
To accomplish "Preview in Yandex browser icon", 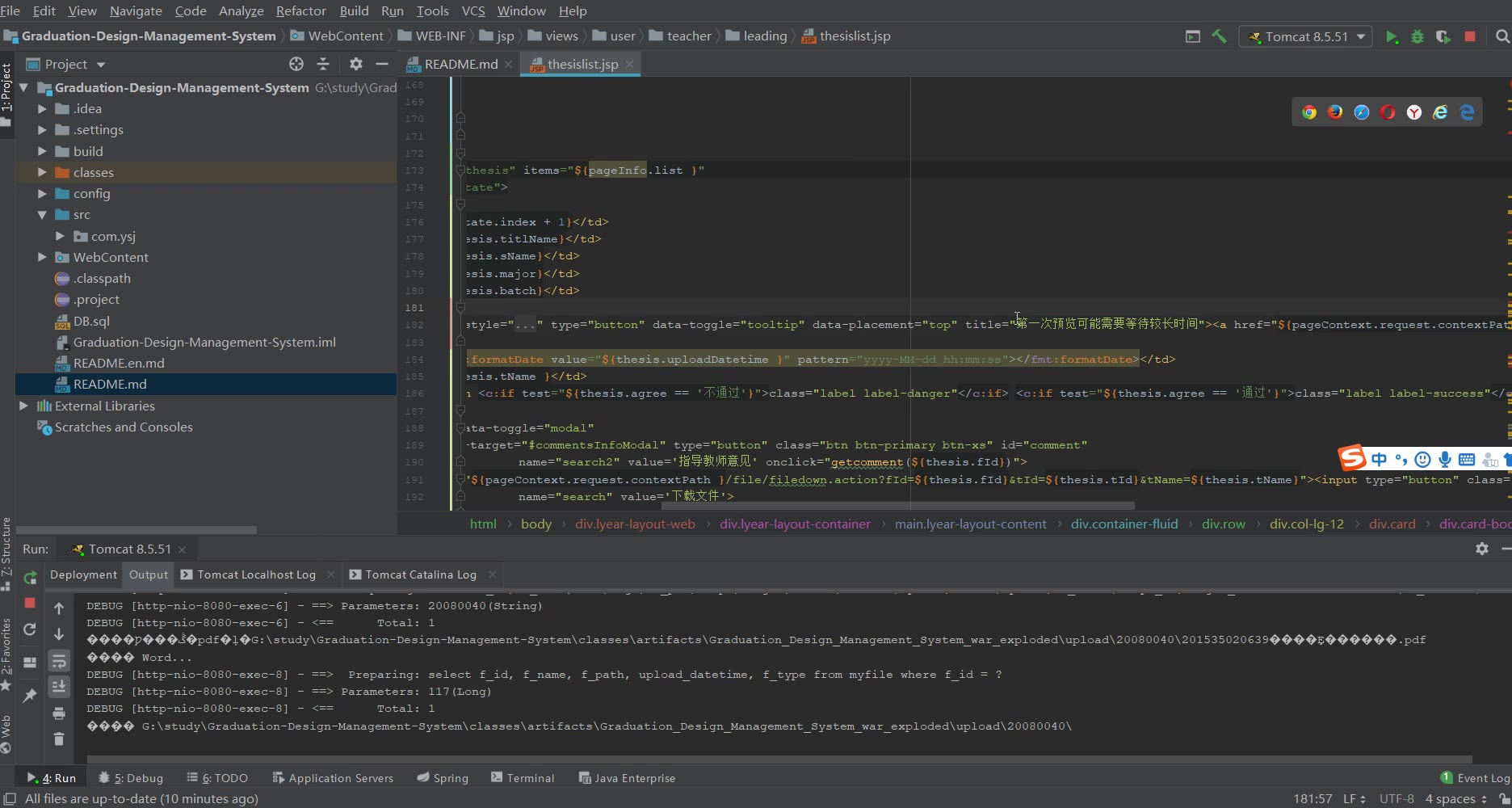I will (1414, 112).
